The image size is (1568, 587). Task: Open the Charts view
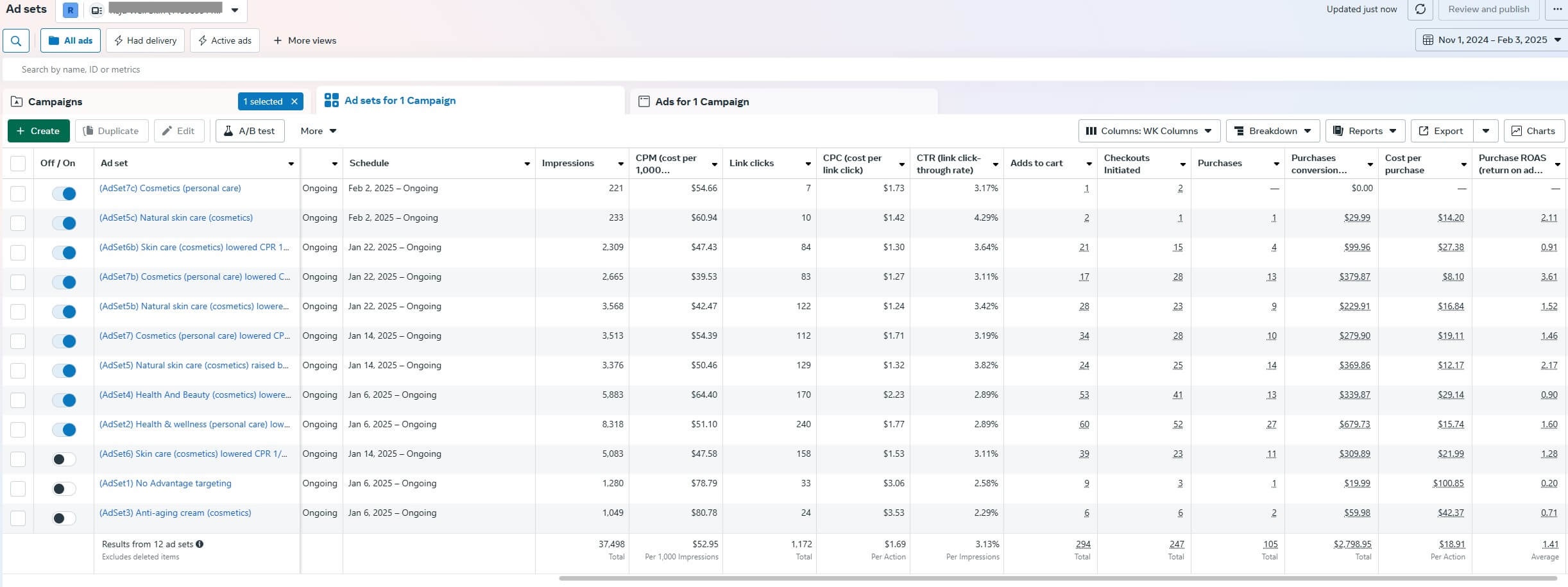tap(1533, 131)
